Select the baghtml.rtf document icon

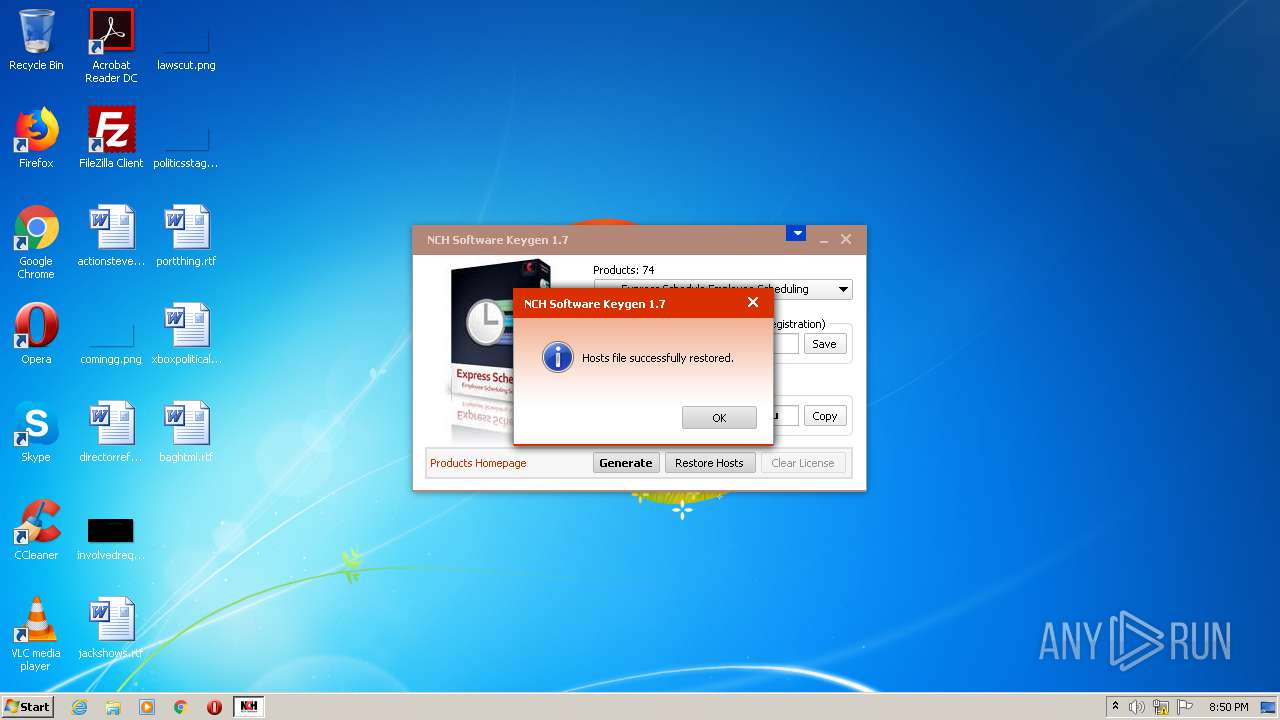coord(186,432)
